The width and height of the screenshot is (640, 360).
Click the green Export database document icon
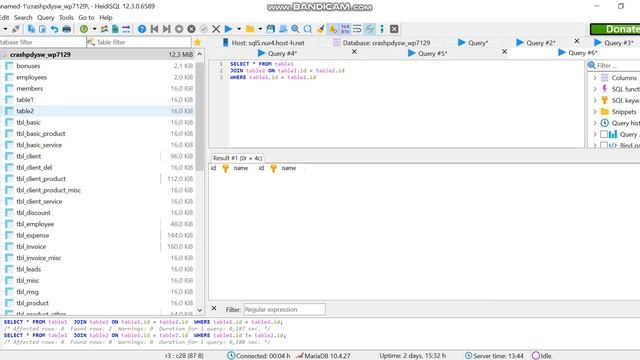point(115,29)
